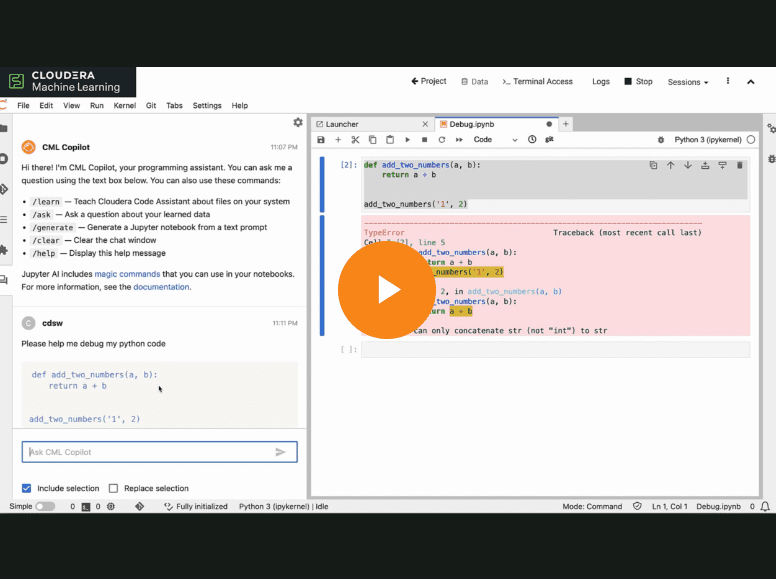This screenshot has width=776, height=579.
Task: Open the Edit menu
Action: (46, 105)
